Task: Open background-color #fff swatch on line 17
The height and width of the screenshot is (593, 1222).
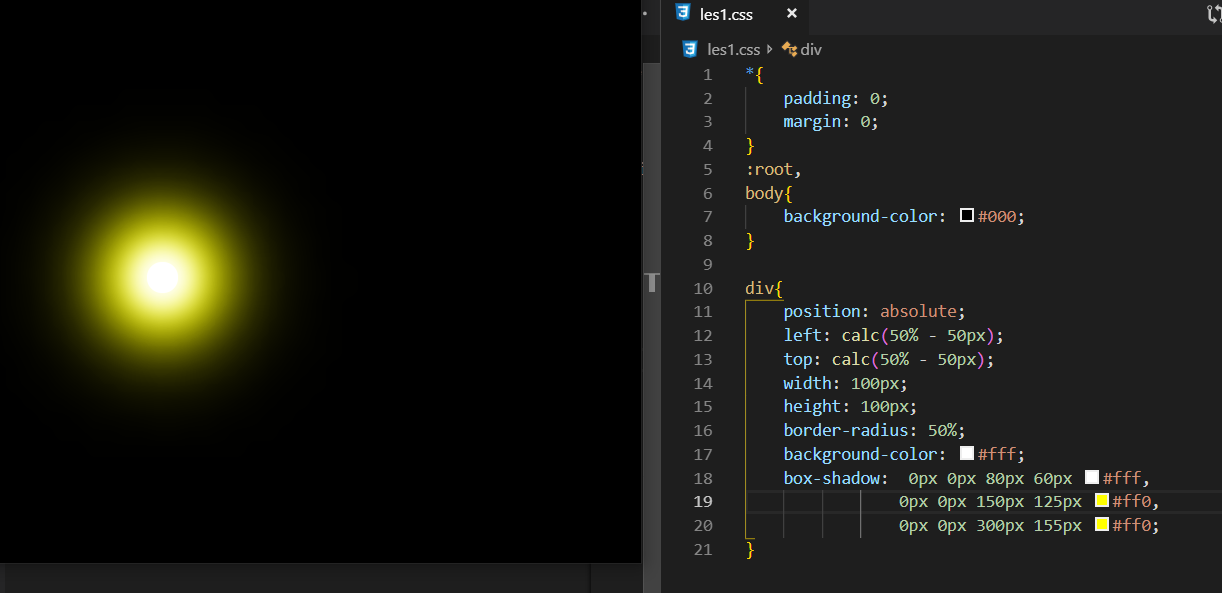Action: (x=967, y=454)
